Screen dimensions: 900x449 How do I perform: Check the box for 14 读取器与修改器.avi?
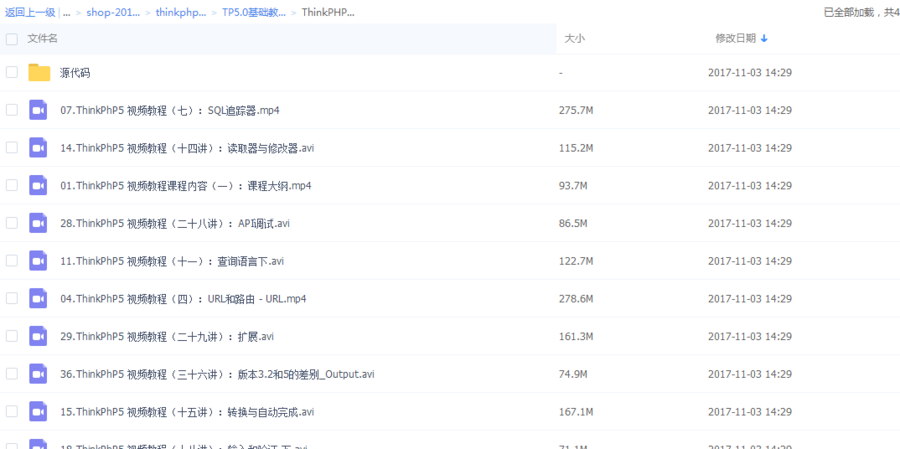(x=11, y=148)
